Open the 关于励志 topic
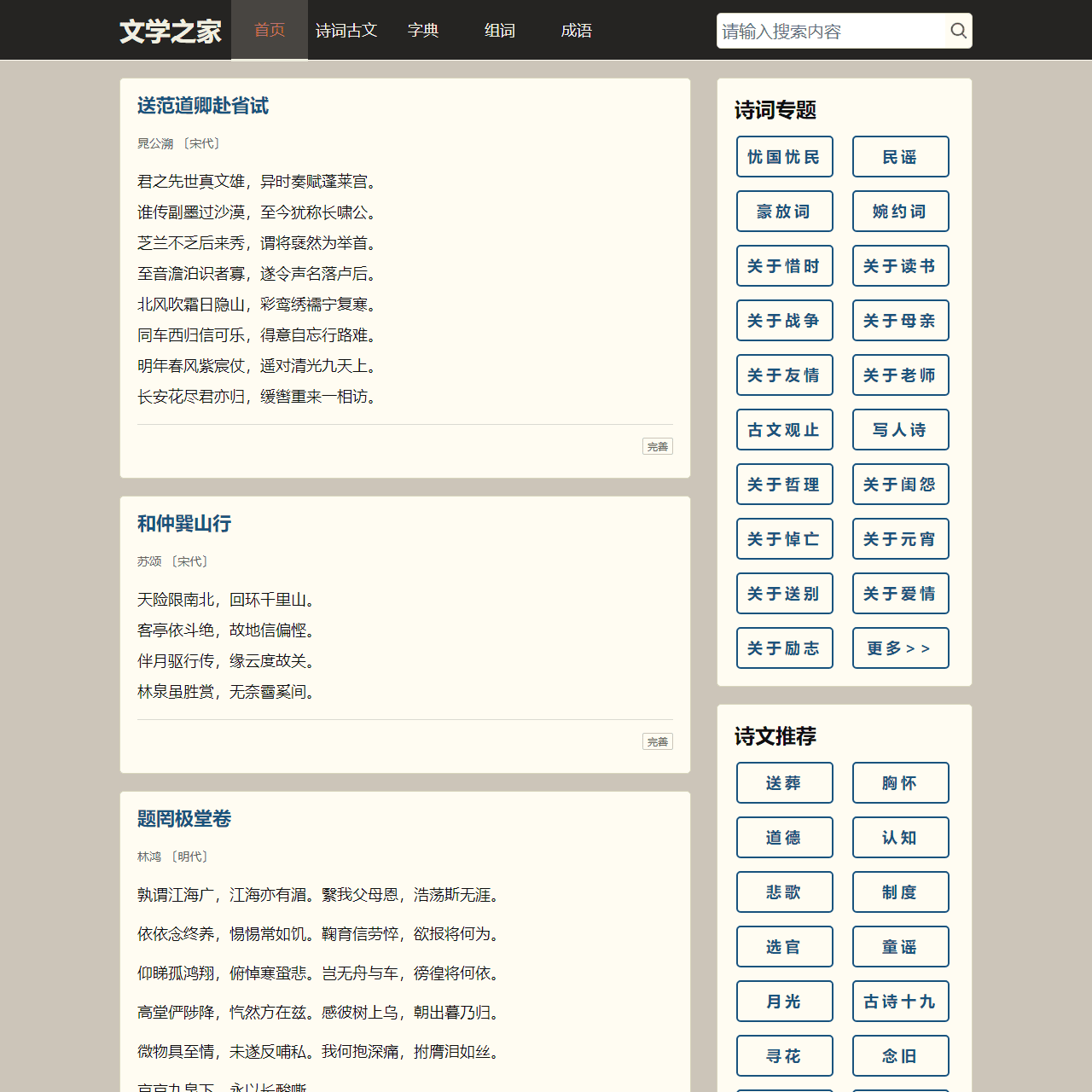Screen dimensions: 1092x1092 point(785,648)
